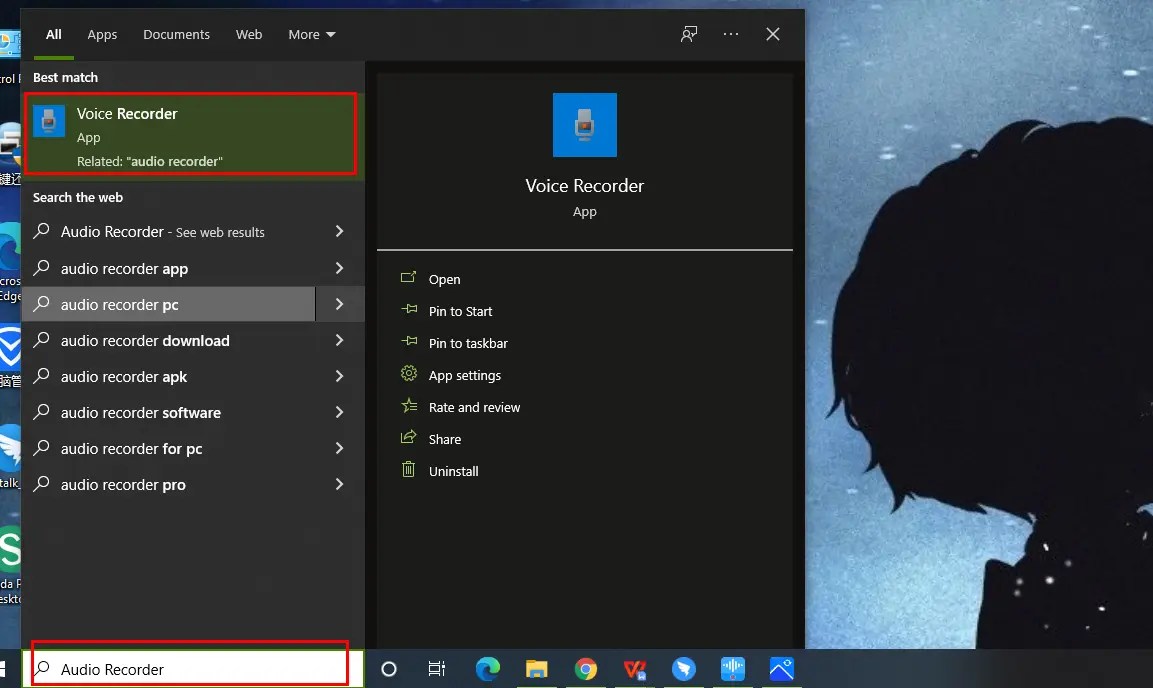Launch Google Chrome from the taskbar

(586, 670)
